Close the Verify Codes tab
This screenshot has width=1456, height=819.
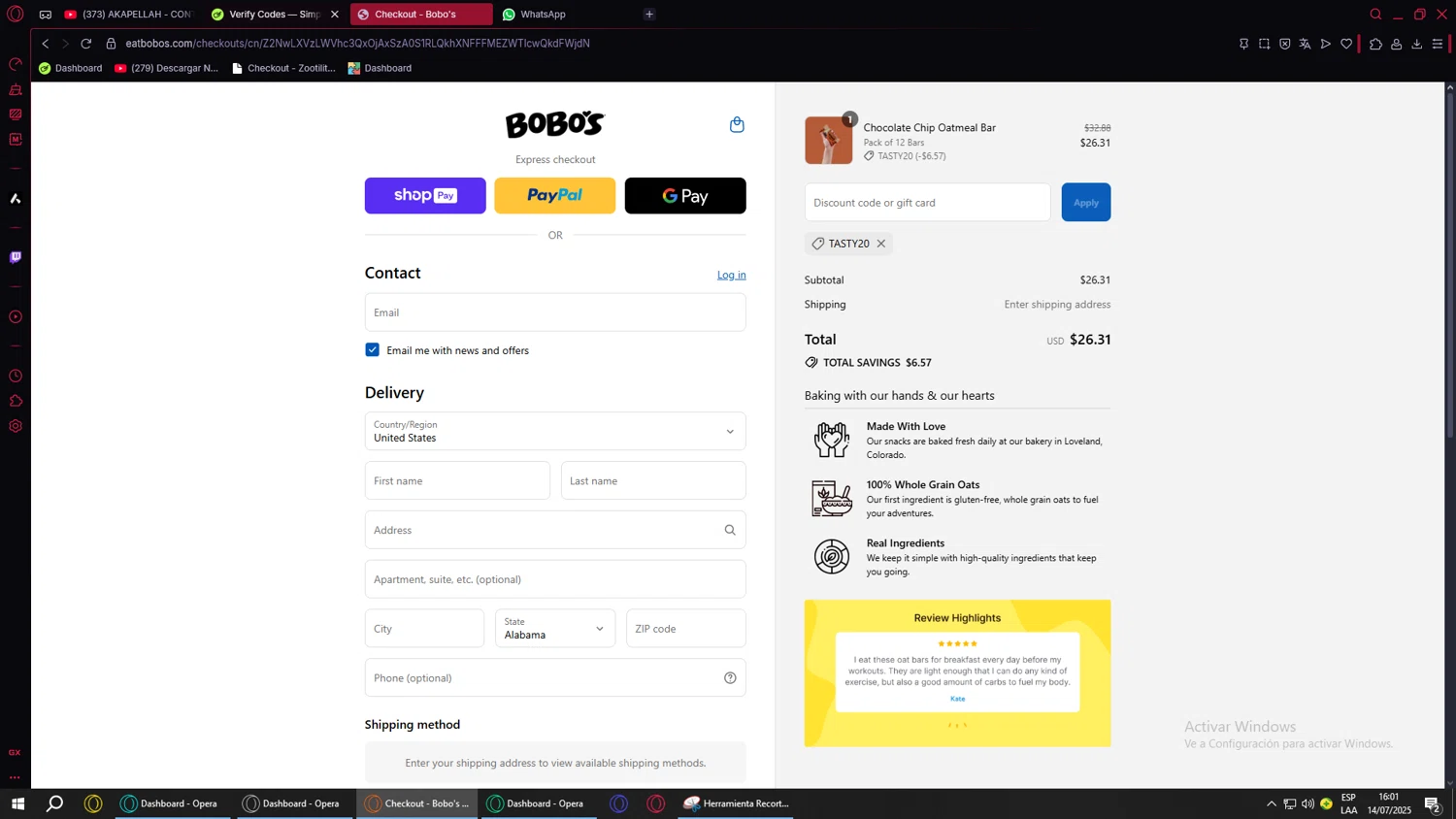335,15
